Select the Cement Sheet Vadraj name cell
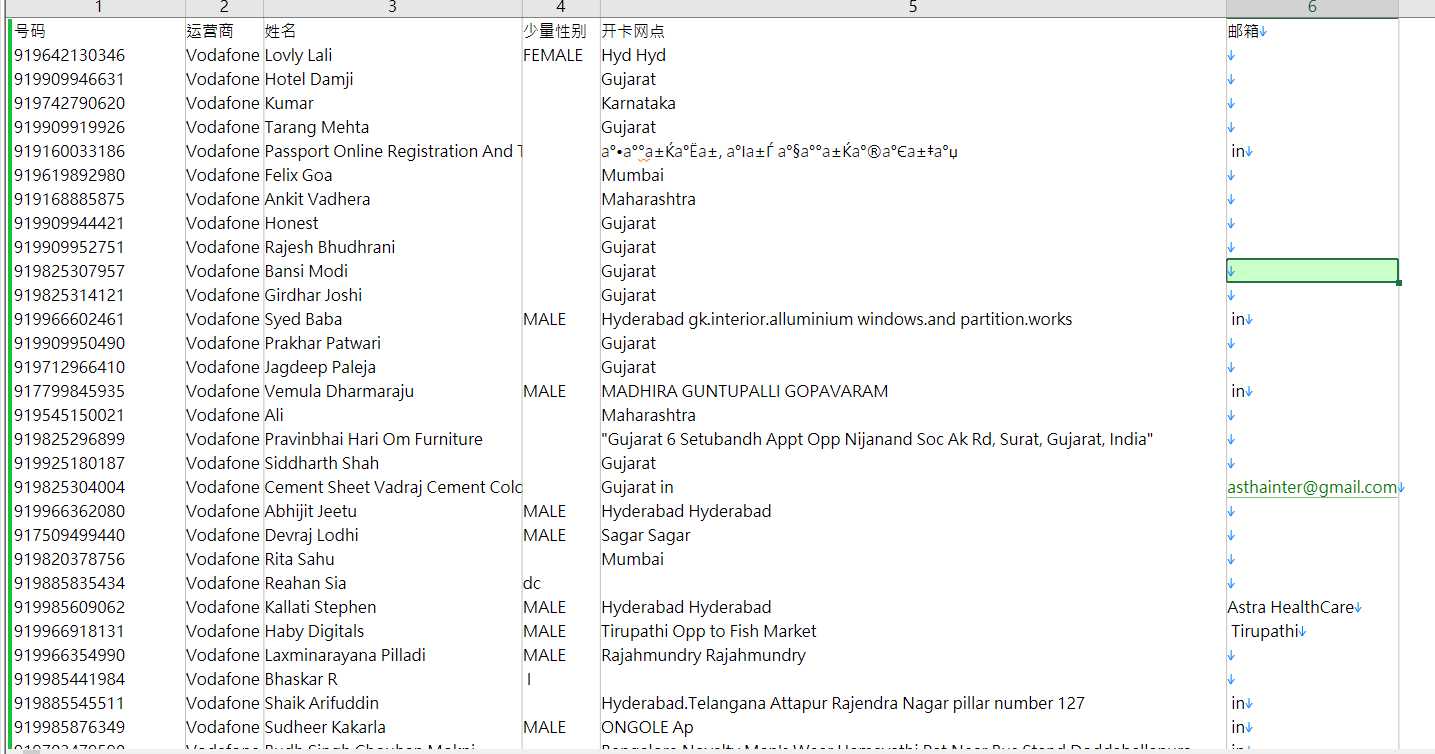This screenshot has width=1435, height=754. point(392,487)
